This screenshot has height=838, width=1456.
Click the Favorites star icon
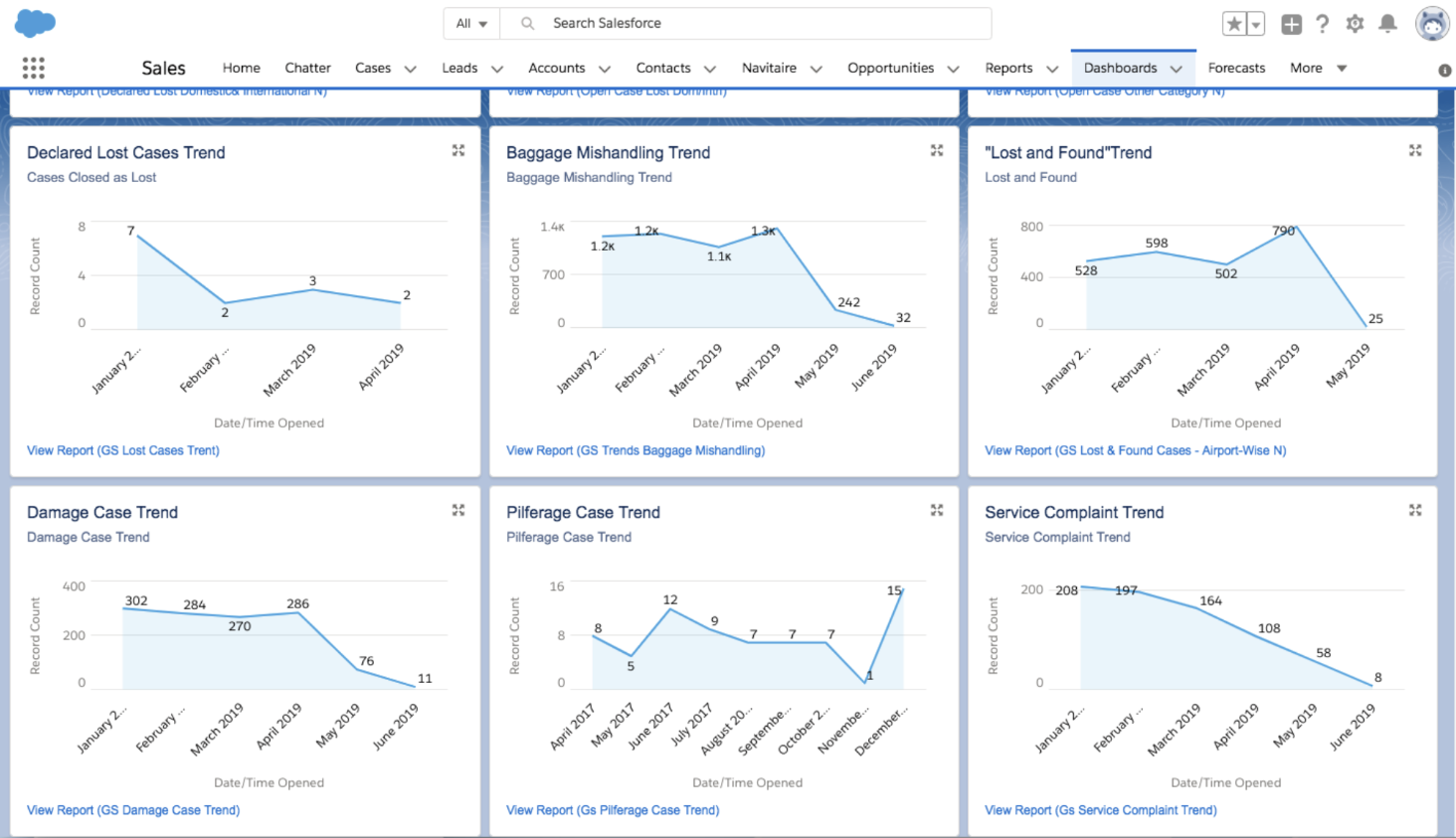1234,24
